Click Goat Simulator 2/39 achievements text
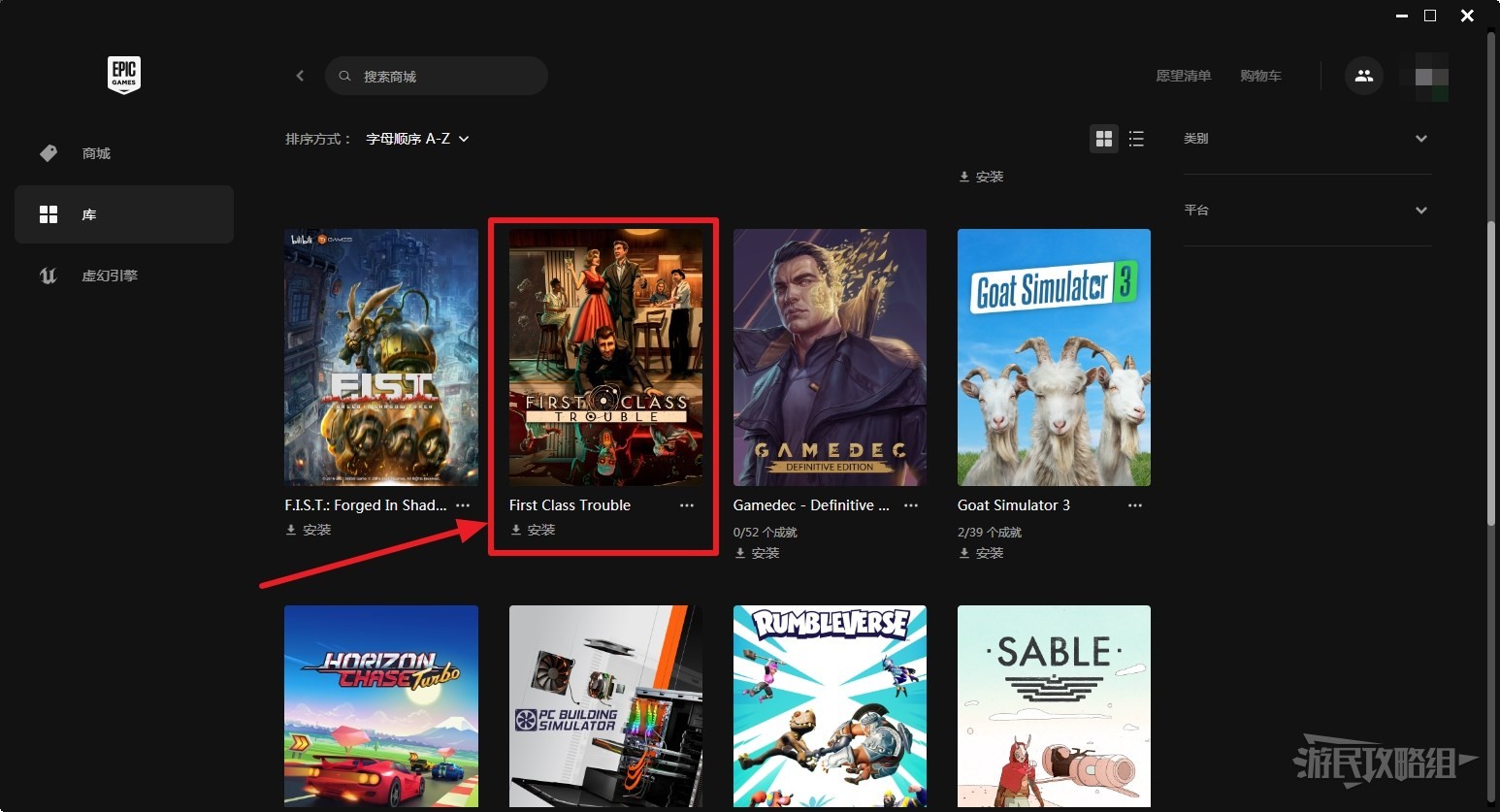 click(990, 532)
